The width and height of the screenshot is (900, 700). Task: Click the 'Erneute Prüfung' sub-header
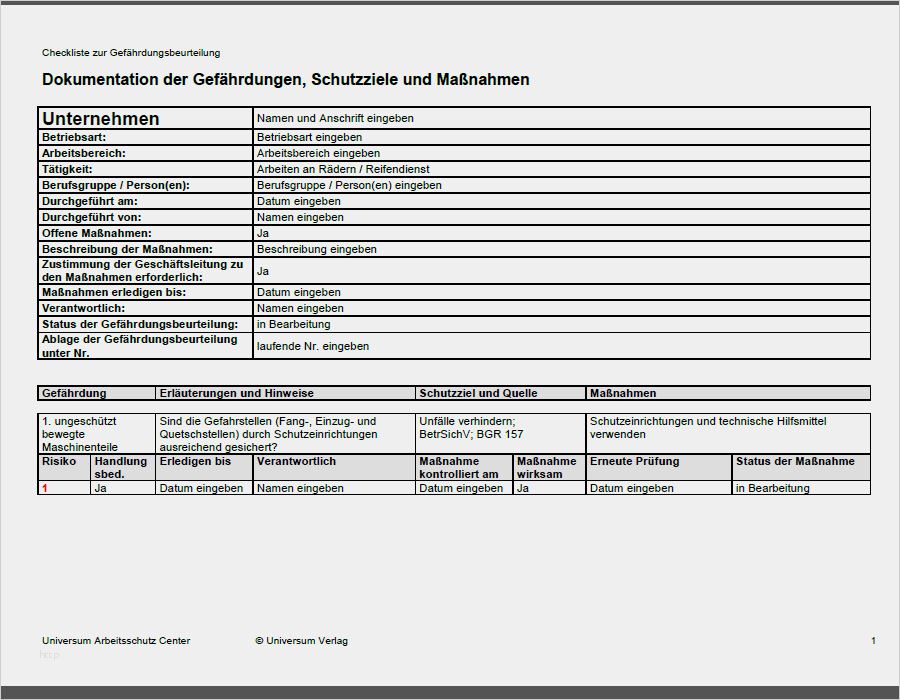659,468
